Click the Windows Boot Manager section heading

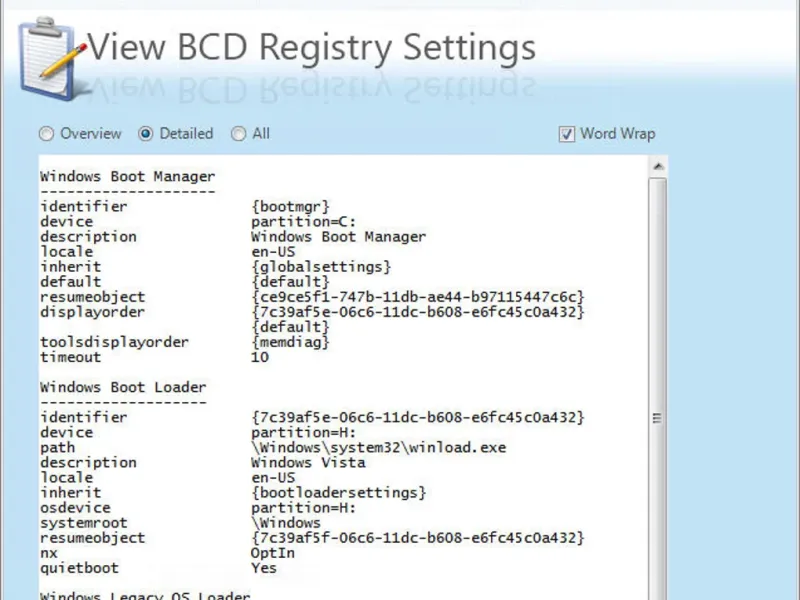pyautogui.click(x=128, y=177)
